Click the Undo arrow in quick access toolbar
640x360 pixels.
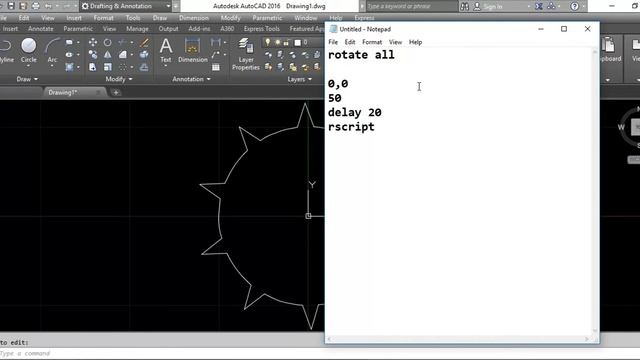tap(48, 6)
